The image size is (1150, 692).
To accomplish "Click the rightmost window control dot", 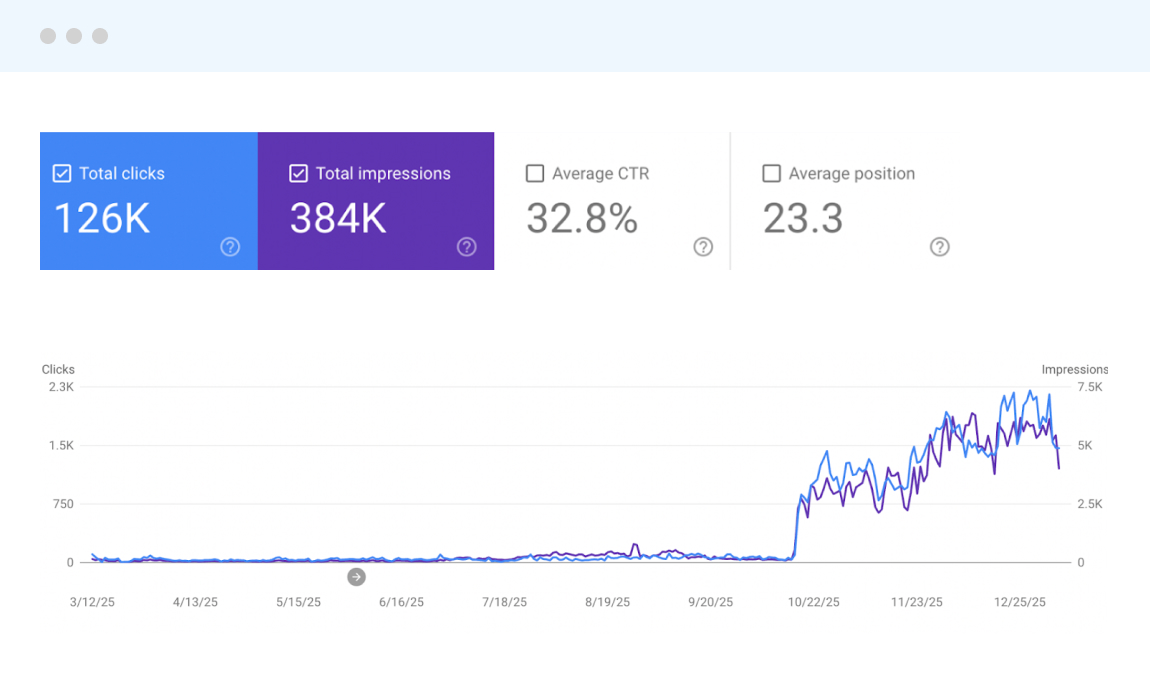I will point(99,36).
